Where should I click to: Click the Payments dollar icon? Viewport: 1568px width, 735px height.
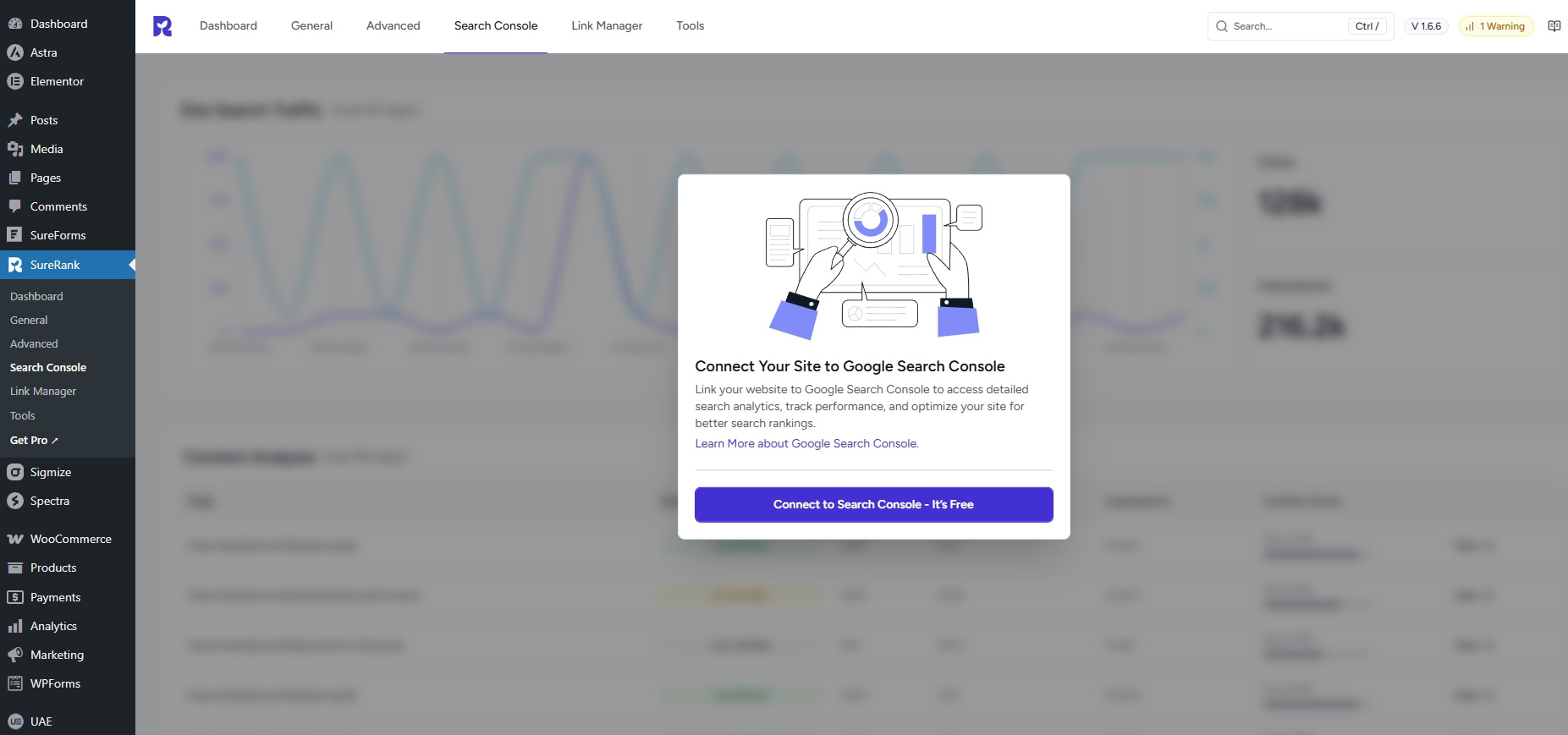[x=15, y=597]
